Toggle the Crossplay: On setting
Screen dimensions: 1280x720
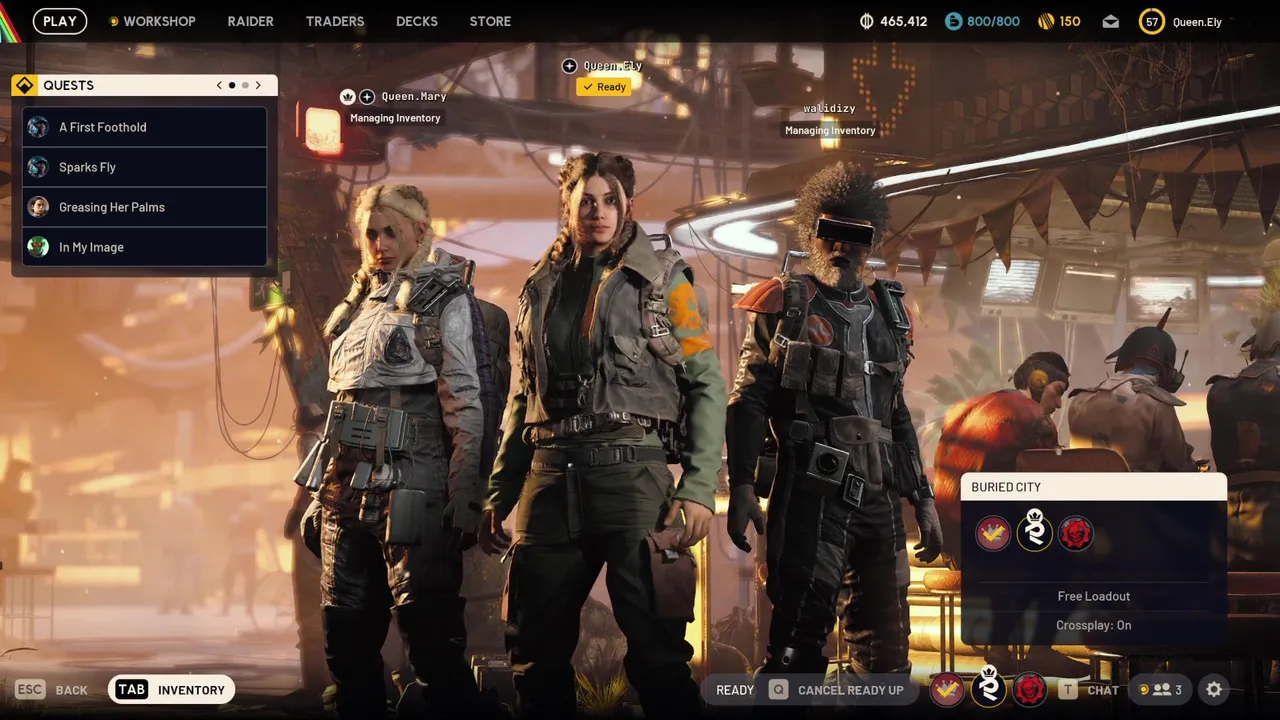tap(1094, 625)
